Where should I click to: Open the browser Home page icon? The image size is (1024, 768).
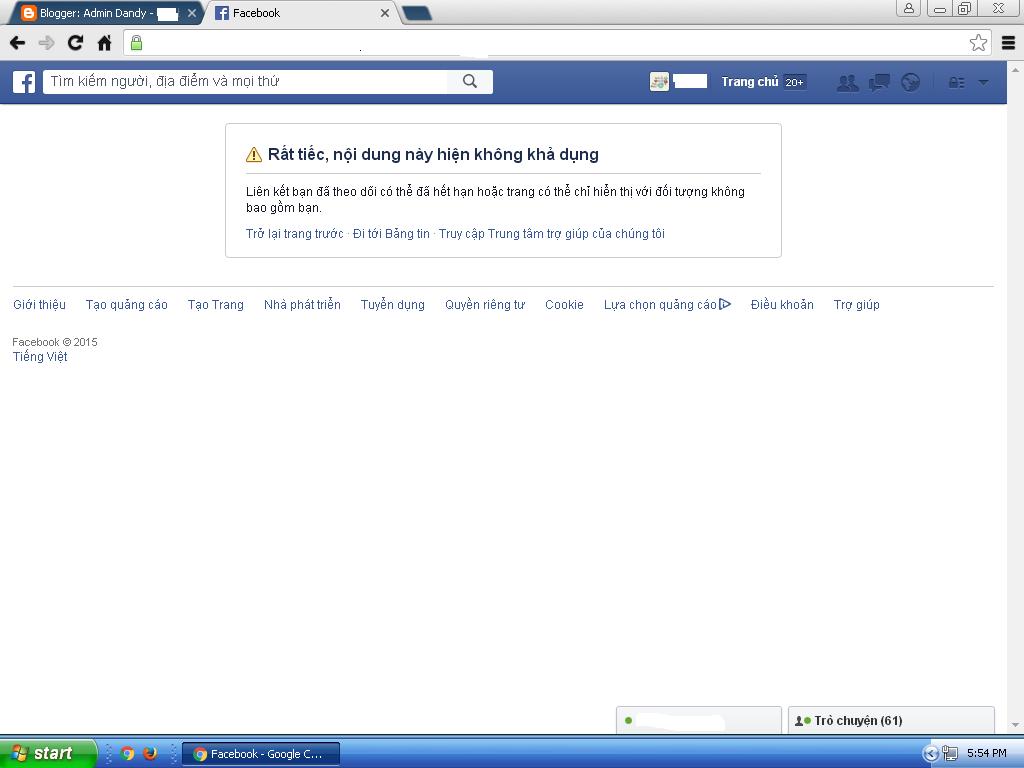(104, 43)
